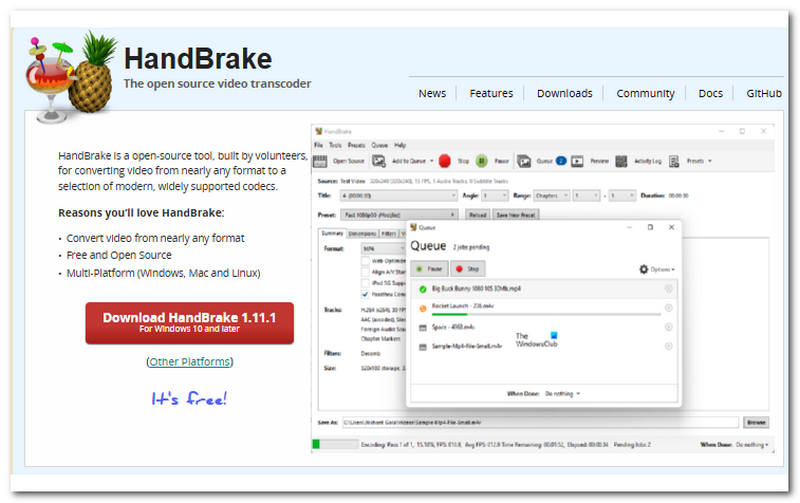Viewport: 800px width, 503px height.
Task: Open the Downloads page in site navigation
Action: click(x=564, y=93)
